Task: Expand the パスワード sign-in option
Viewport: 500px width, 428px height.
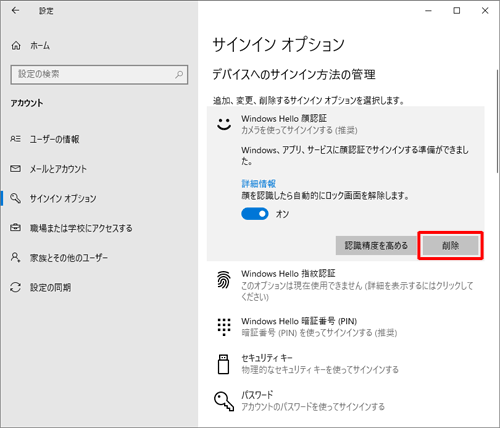Action: point(345,401)
